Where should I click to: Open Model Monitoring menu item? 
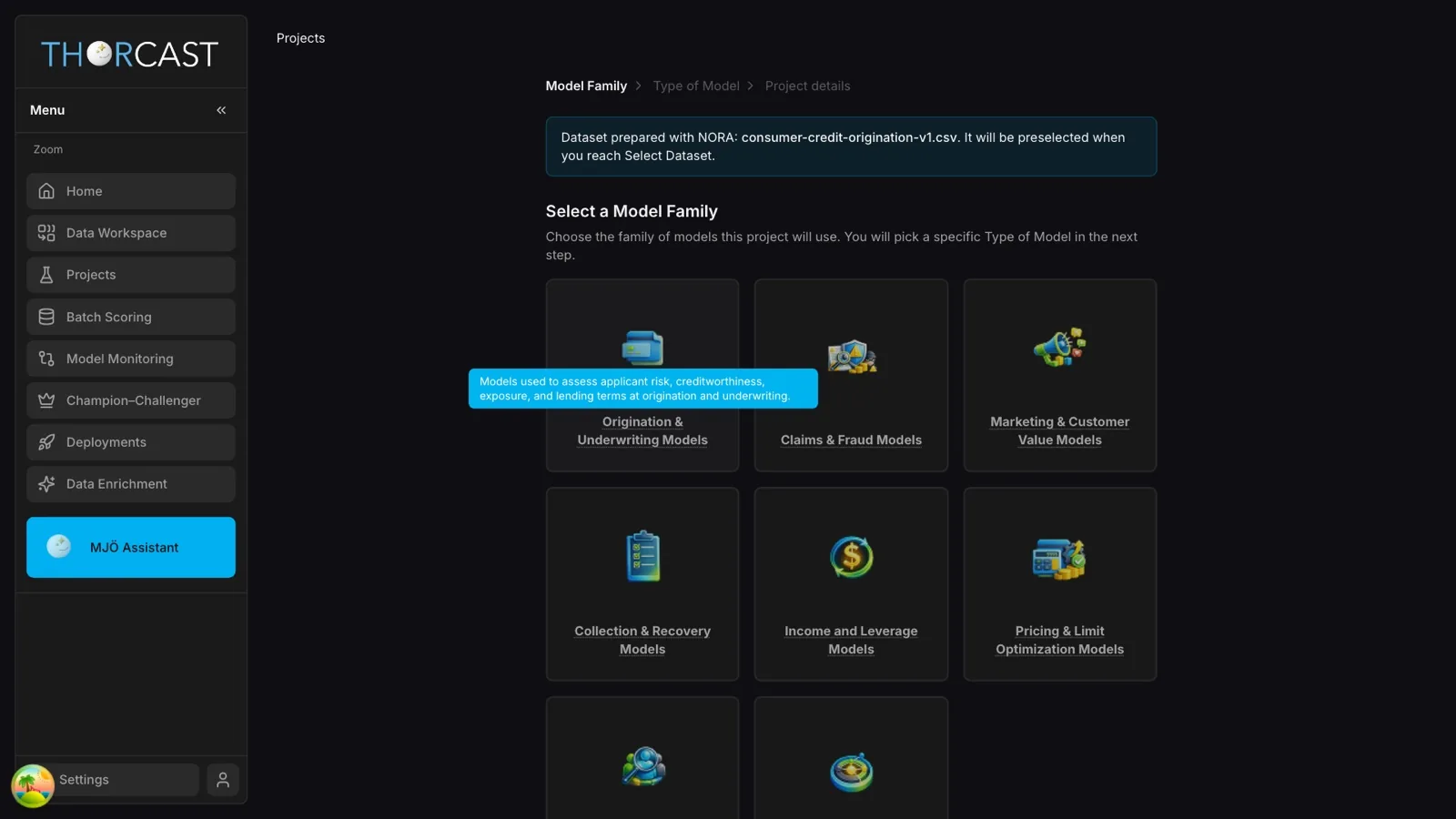pos(131,359)
